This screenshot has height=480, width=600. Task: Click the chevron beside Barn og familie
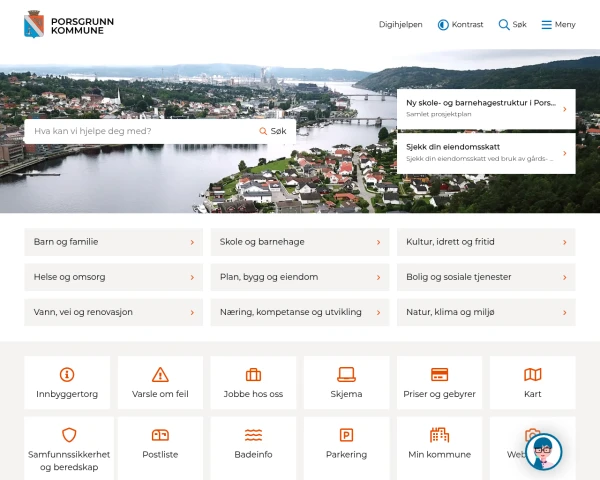click(192, 242)
